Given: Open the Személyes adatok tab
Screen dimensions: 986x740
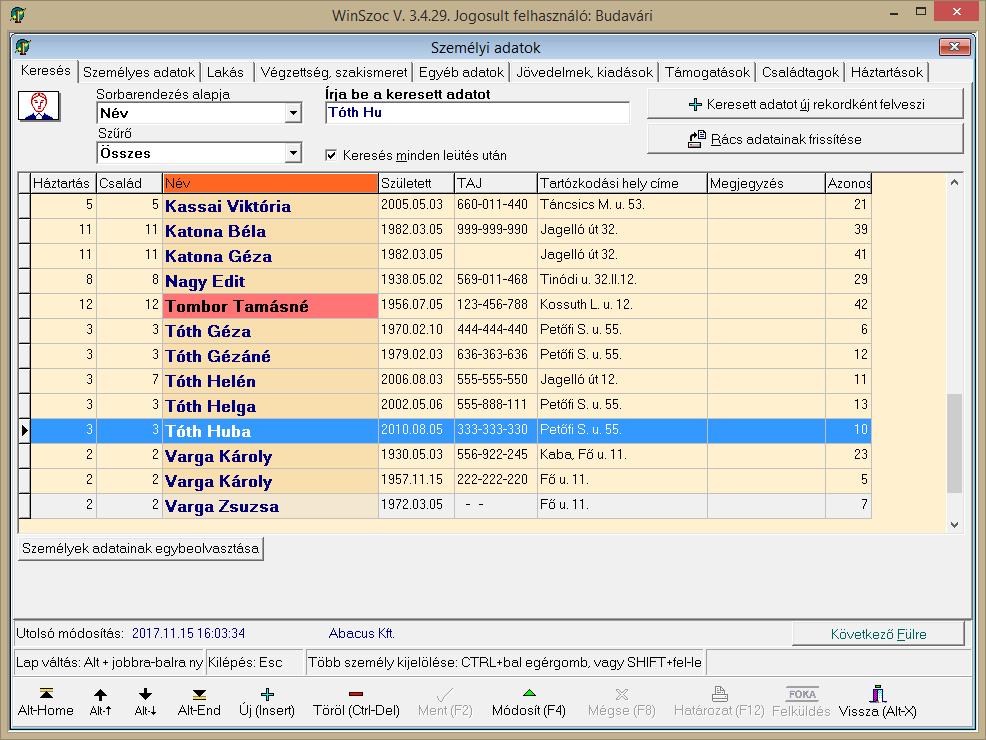Looking at the screenshot, I should 139,72.
